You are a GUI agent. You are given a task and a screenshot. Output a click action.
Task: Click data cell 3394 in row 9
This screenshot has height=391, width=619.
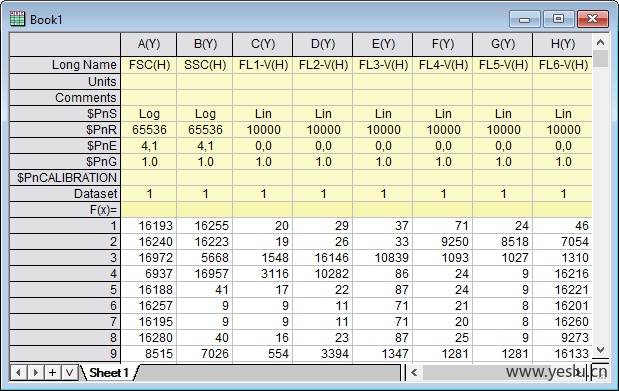323,353
